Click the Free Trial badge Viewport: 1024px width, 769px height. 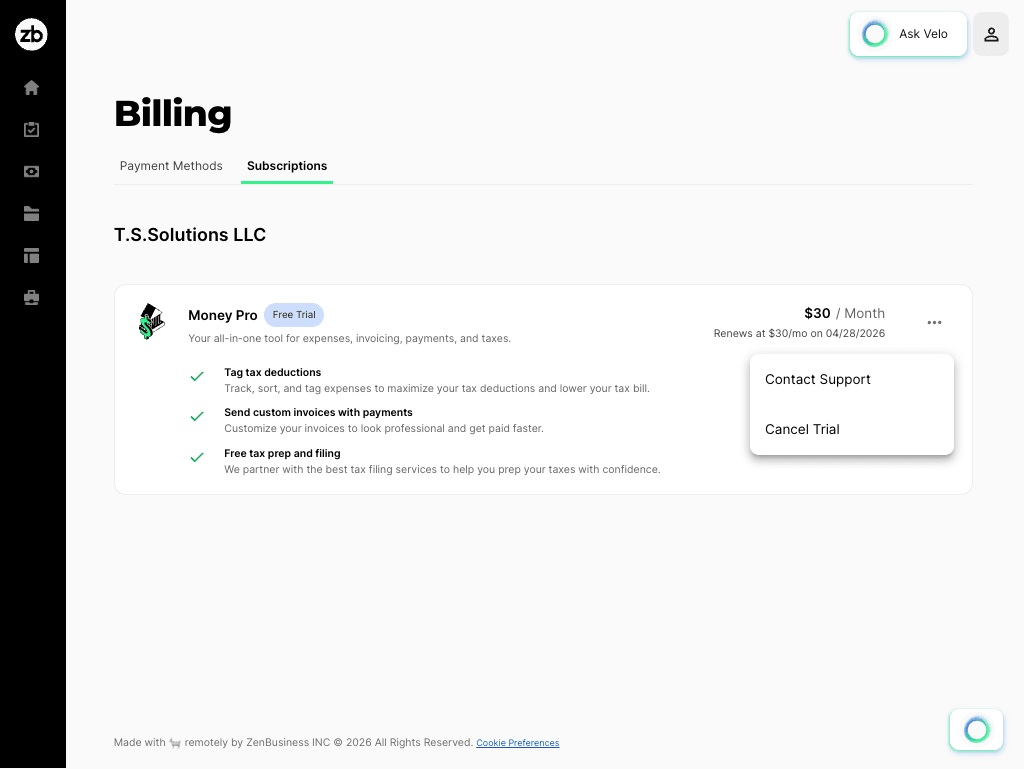tap(293, 314)
